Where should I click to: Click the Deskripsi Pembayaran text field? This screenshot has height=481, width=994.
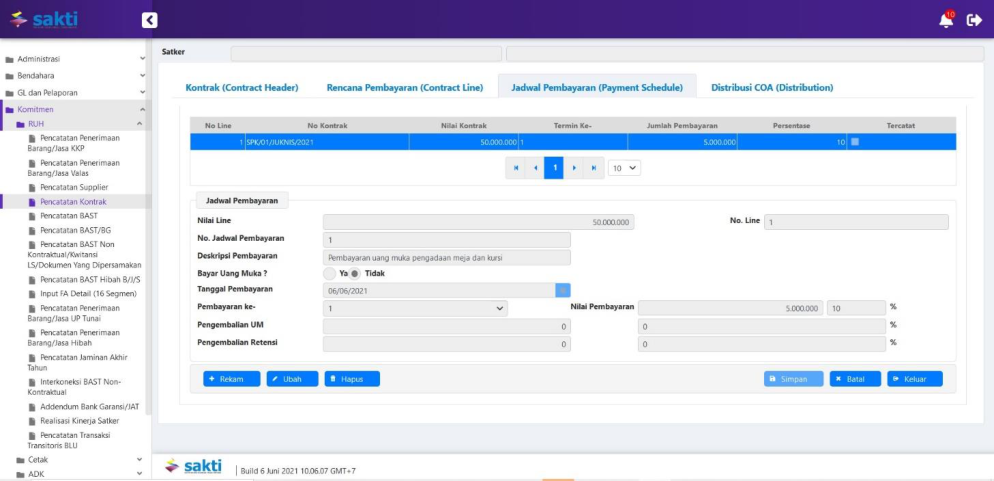point(446,257)
